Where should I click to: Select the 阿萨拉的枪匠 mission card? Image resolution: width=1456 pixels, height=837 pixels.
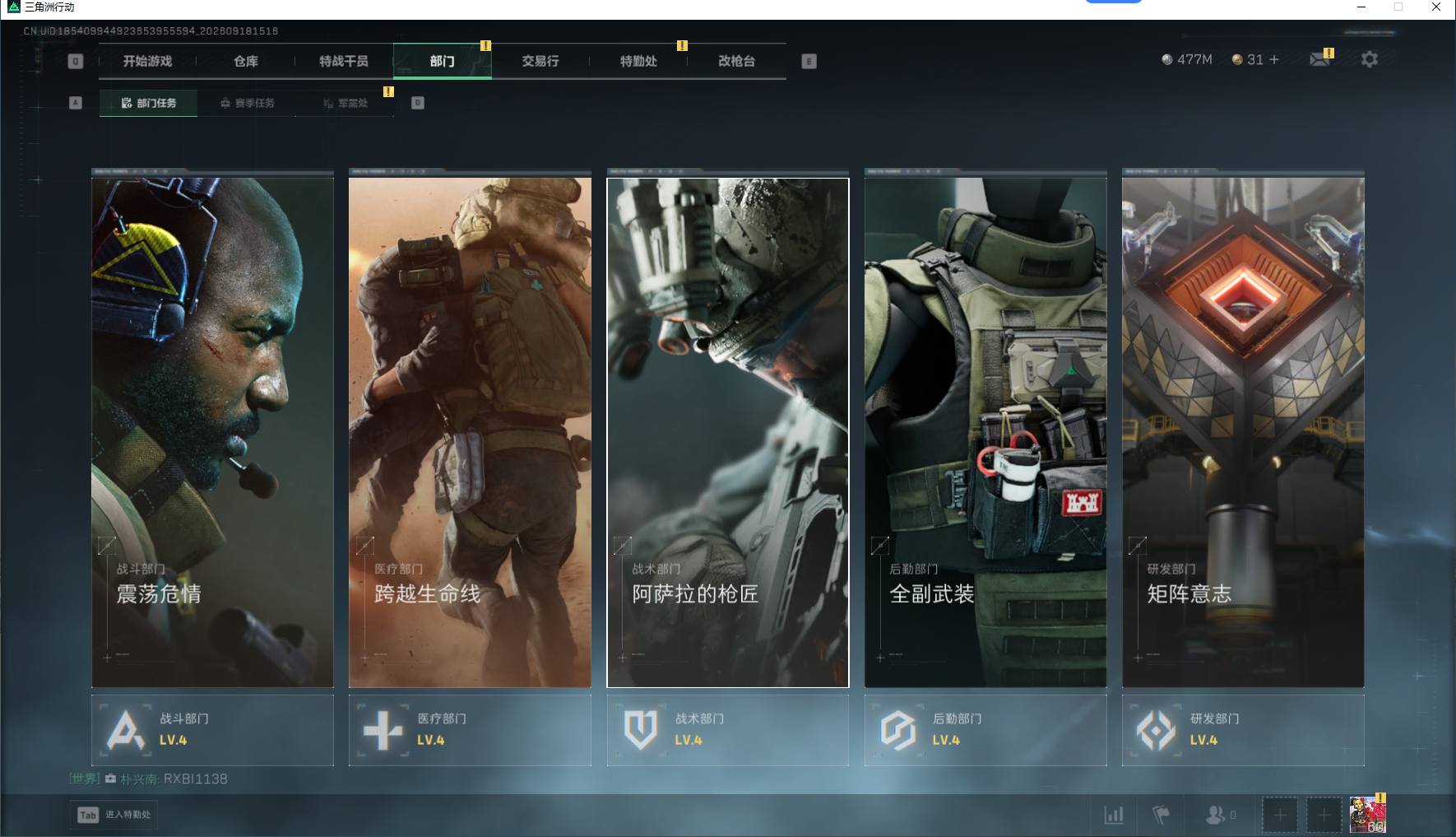pyautogui.click(x=727, y=432)
